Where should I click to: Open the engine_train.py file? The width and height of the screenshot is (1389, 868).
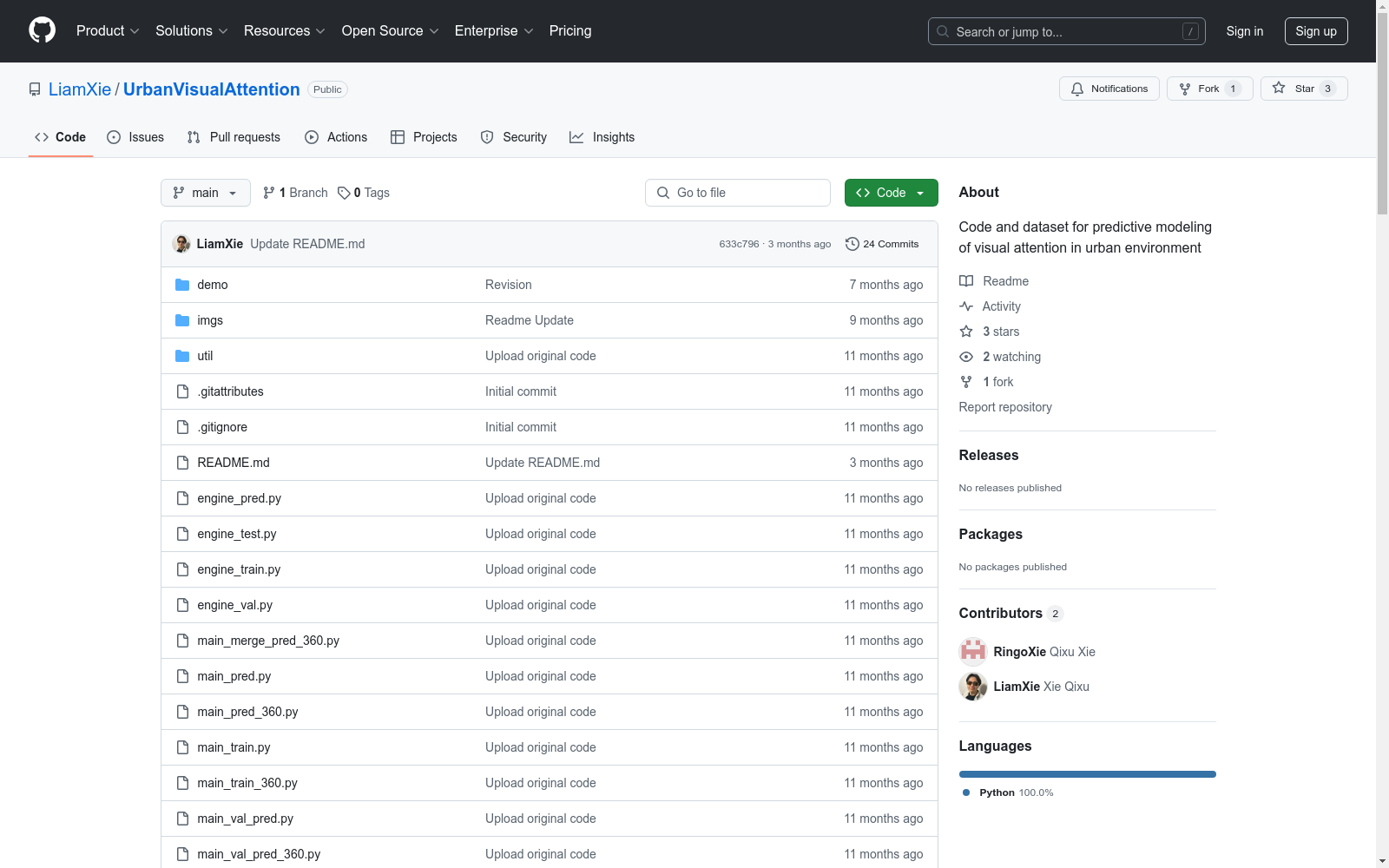click(x=239, y=569)
